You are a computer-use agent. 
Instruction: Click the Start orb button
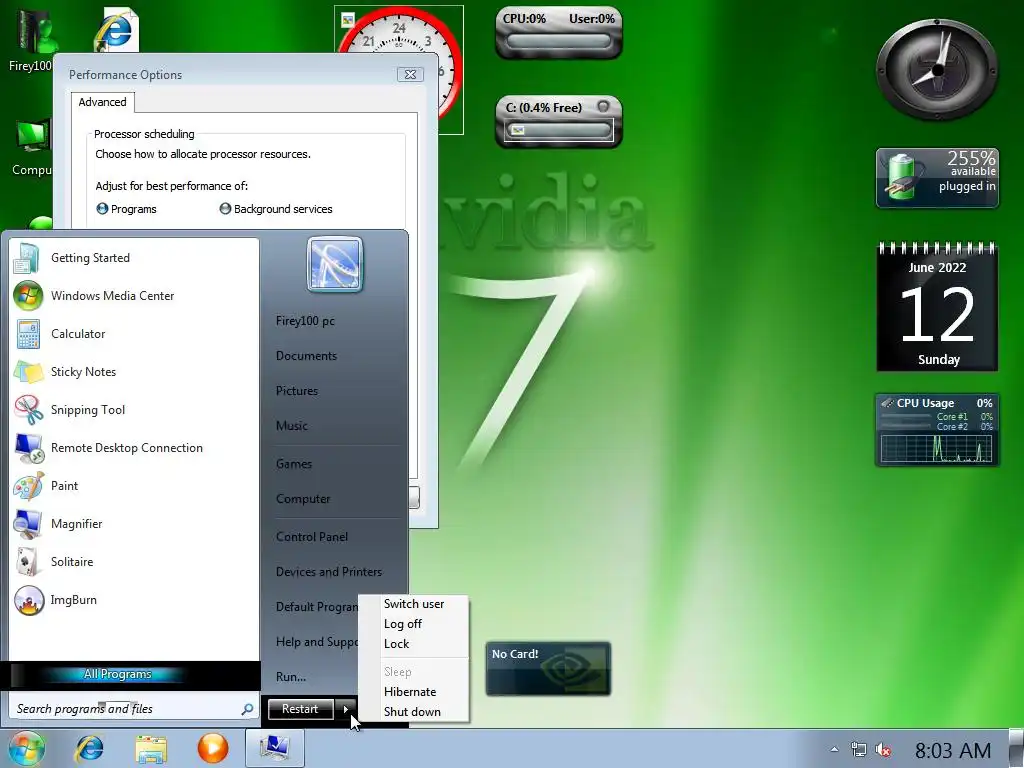click(x=26, y=748)
